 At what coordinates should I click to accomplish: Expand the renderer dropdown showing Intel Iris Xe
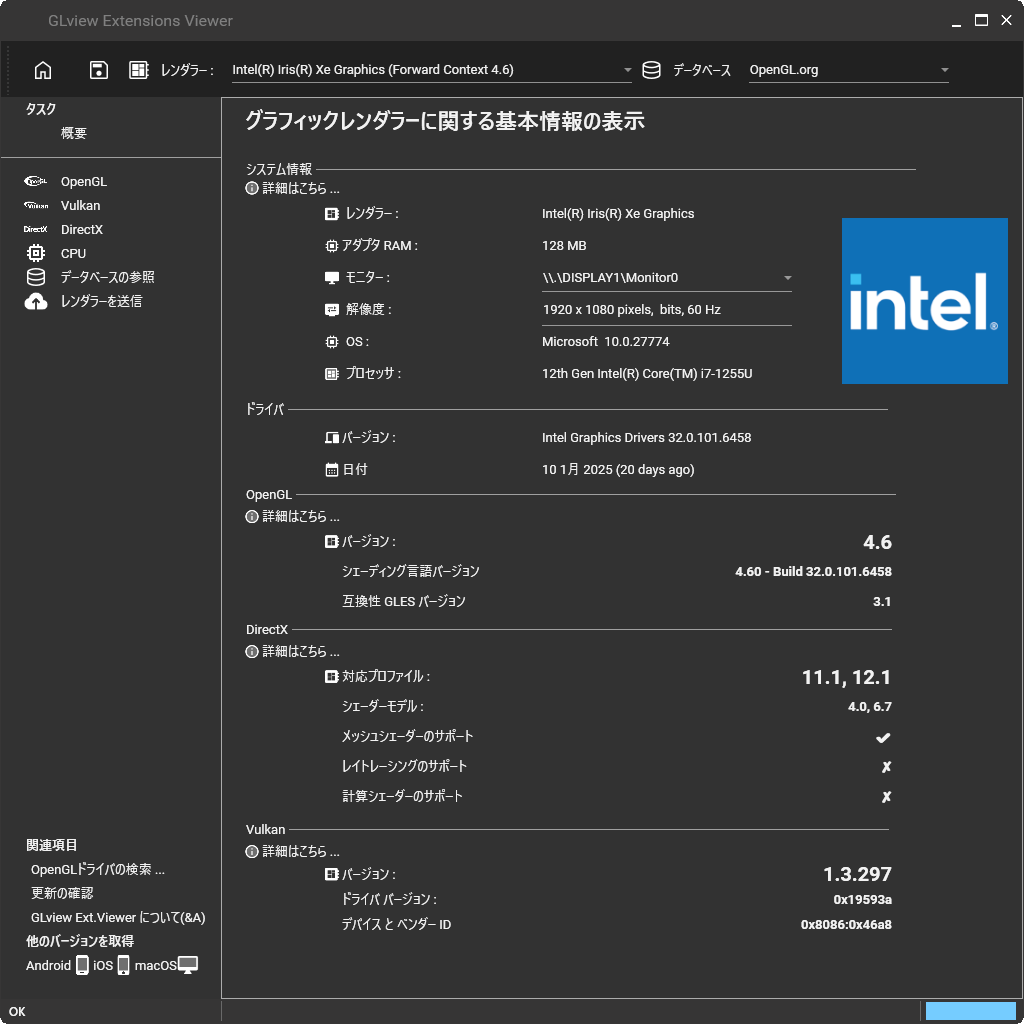[x=431, y=70]
